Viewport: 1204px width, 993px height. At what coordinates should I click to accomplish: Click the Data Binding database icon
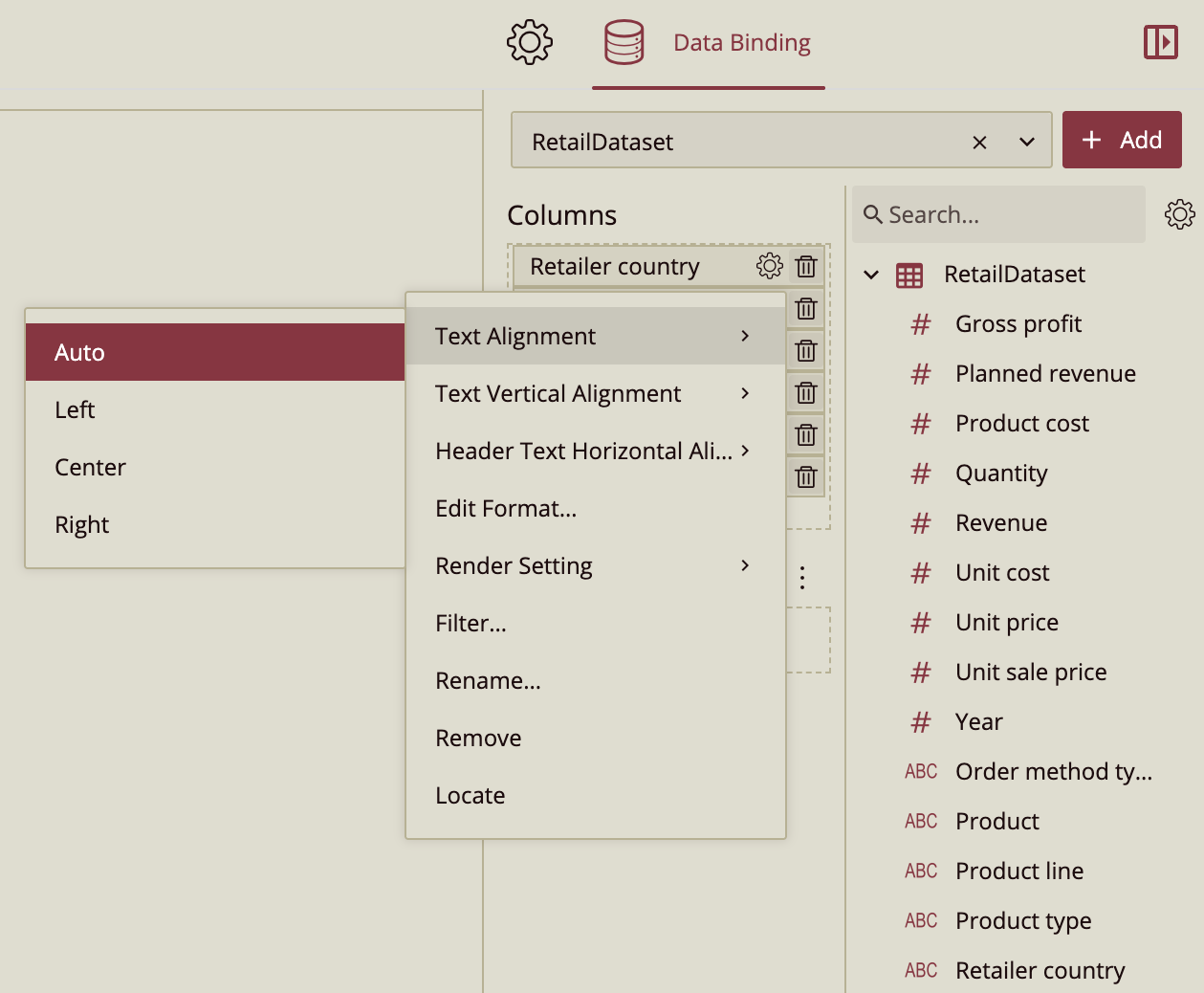624,42
